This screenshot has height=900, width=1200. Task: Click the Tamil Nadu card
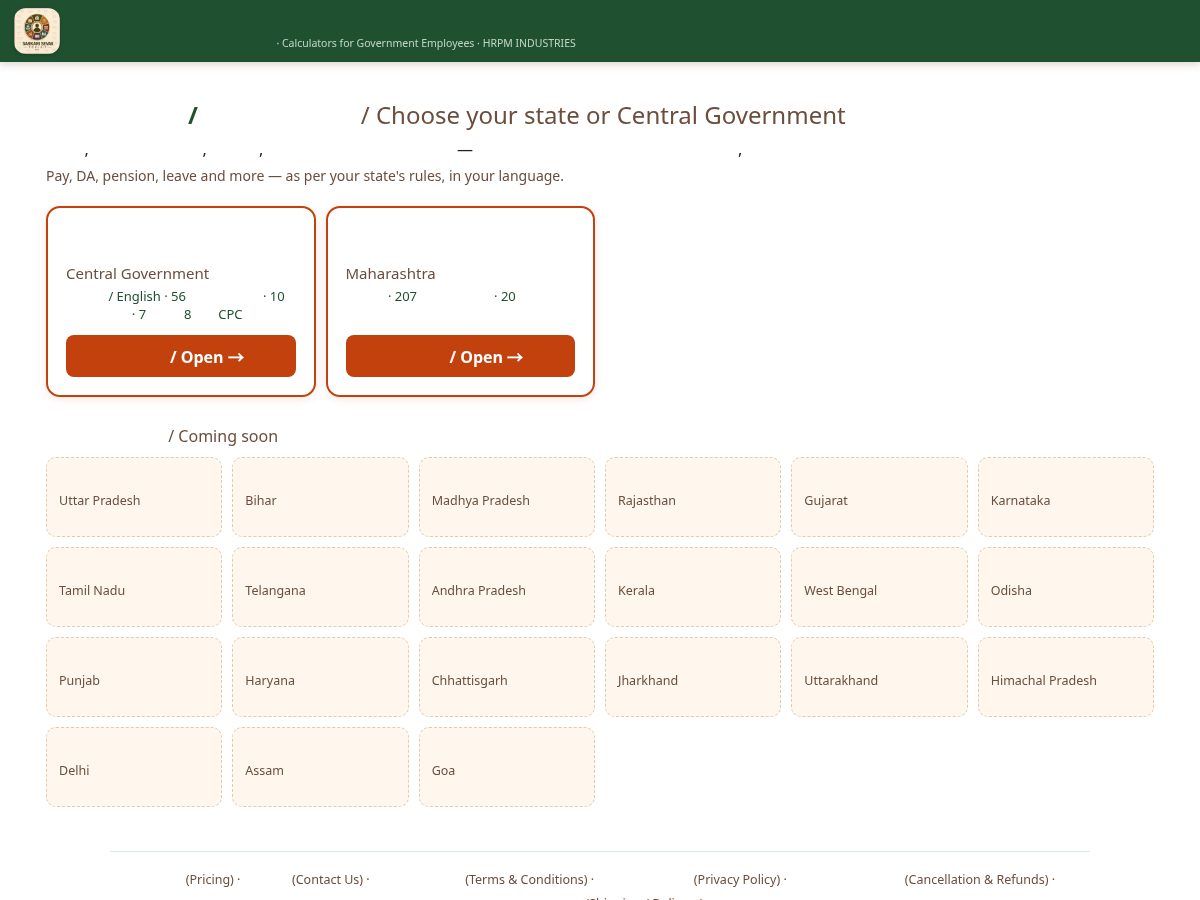134,587
